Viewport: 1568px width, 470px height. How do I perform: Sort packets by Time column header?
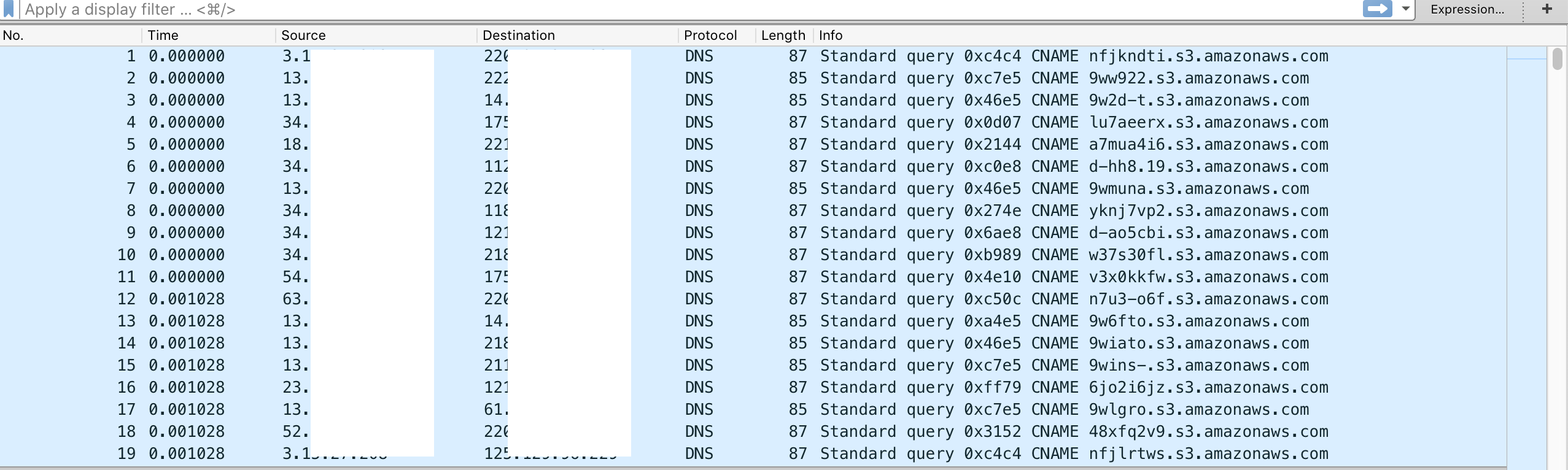pyautogui.click(x=209, y=35)
